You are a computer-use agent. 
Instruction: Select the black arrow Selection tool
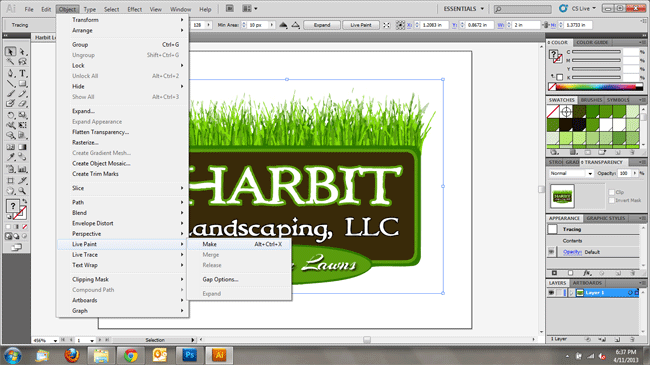(10, 51)
